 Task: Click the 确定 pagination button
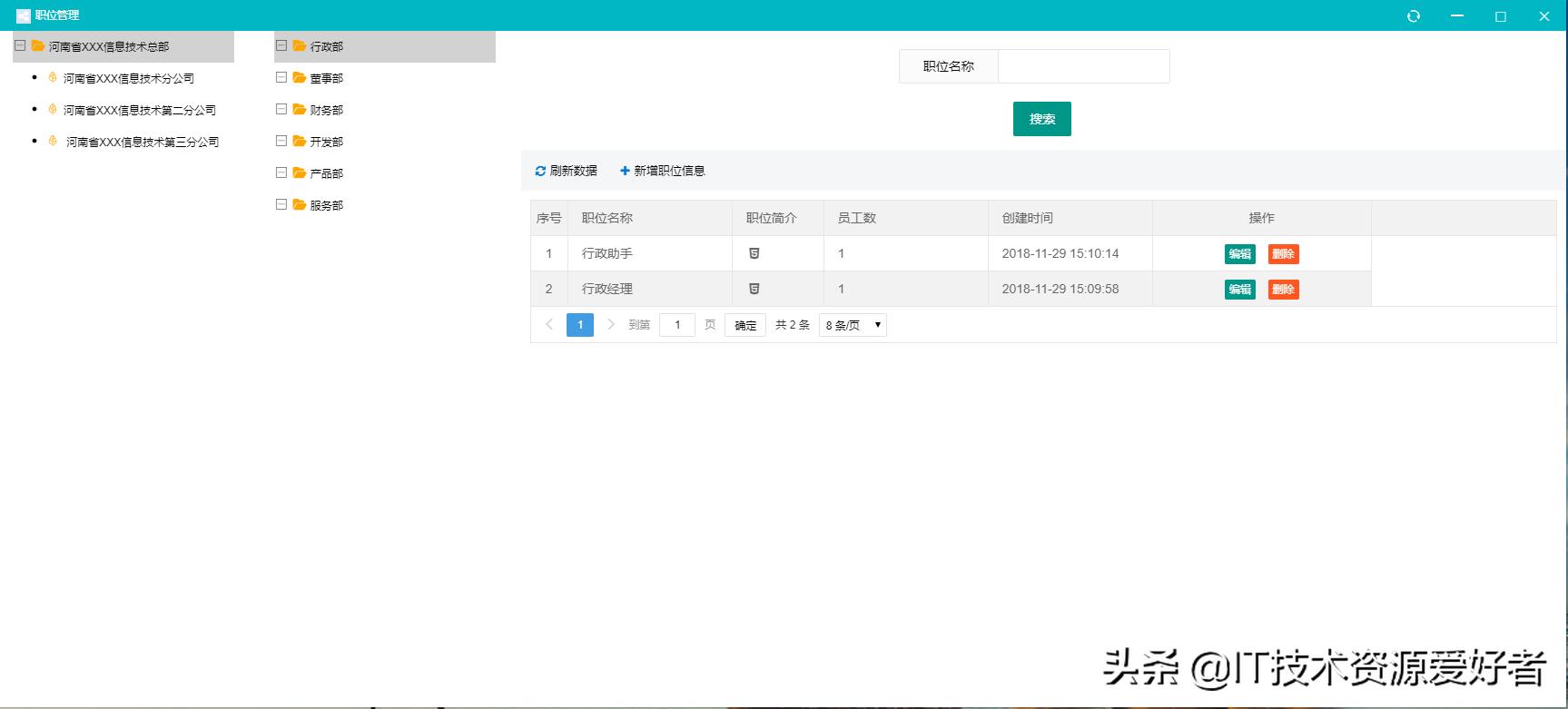[x=745, y=325]
